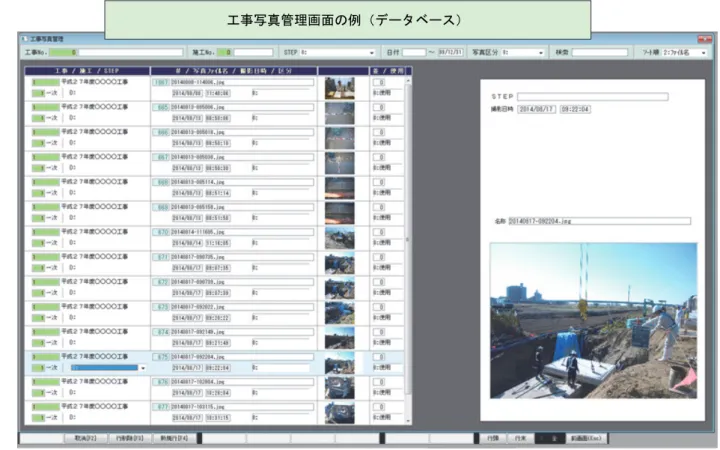Viewport: 720px width, 450px height.
Task: Select thumbnail in row 676
Action: tap(339, 388)
